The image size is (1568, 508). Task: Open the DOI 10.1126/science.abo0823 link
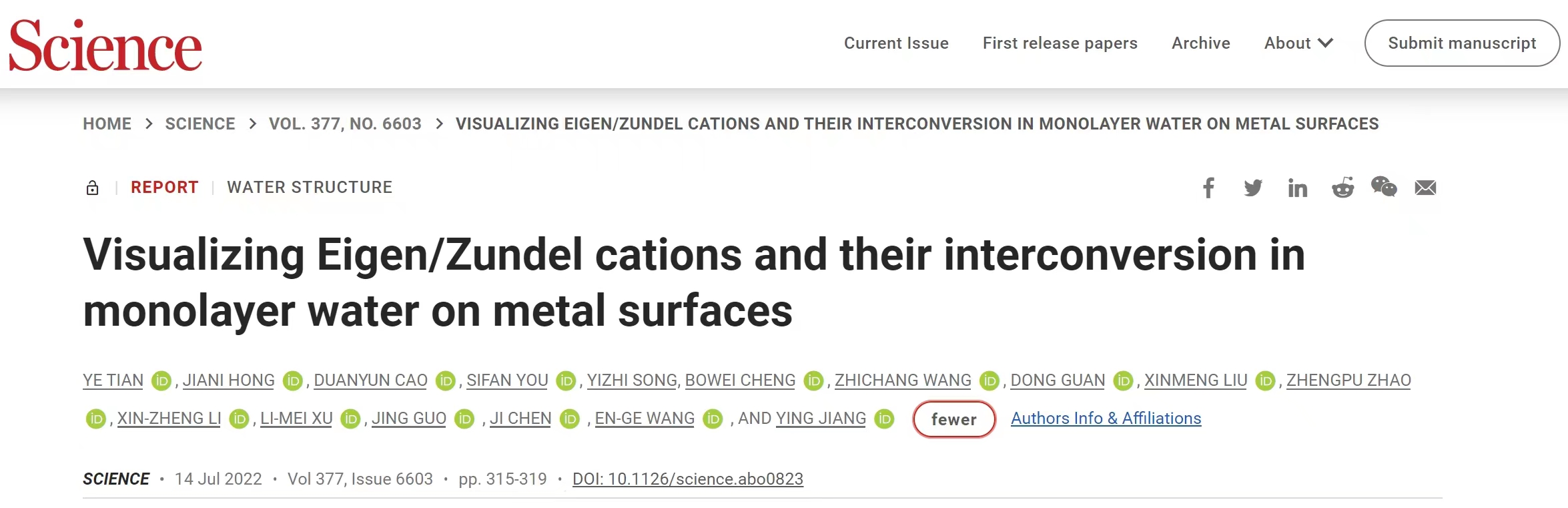pyautogui.click(x=688, y=479)
